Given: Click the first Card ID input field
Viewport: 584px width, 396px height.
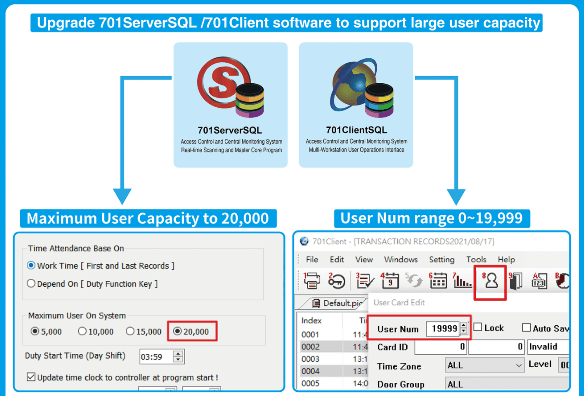Looking at the screenshot, I should point(441,347).
